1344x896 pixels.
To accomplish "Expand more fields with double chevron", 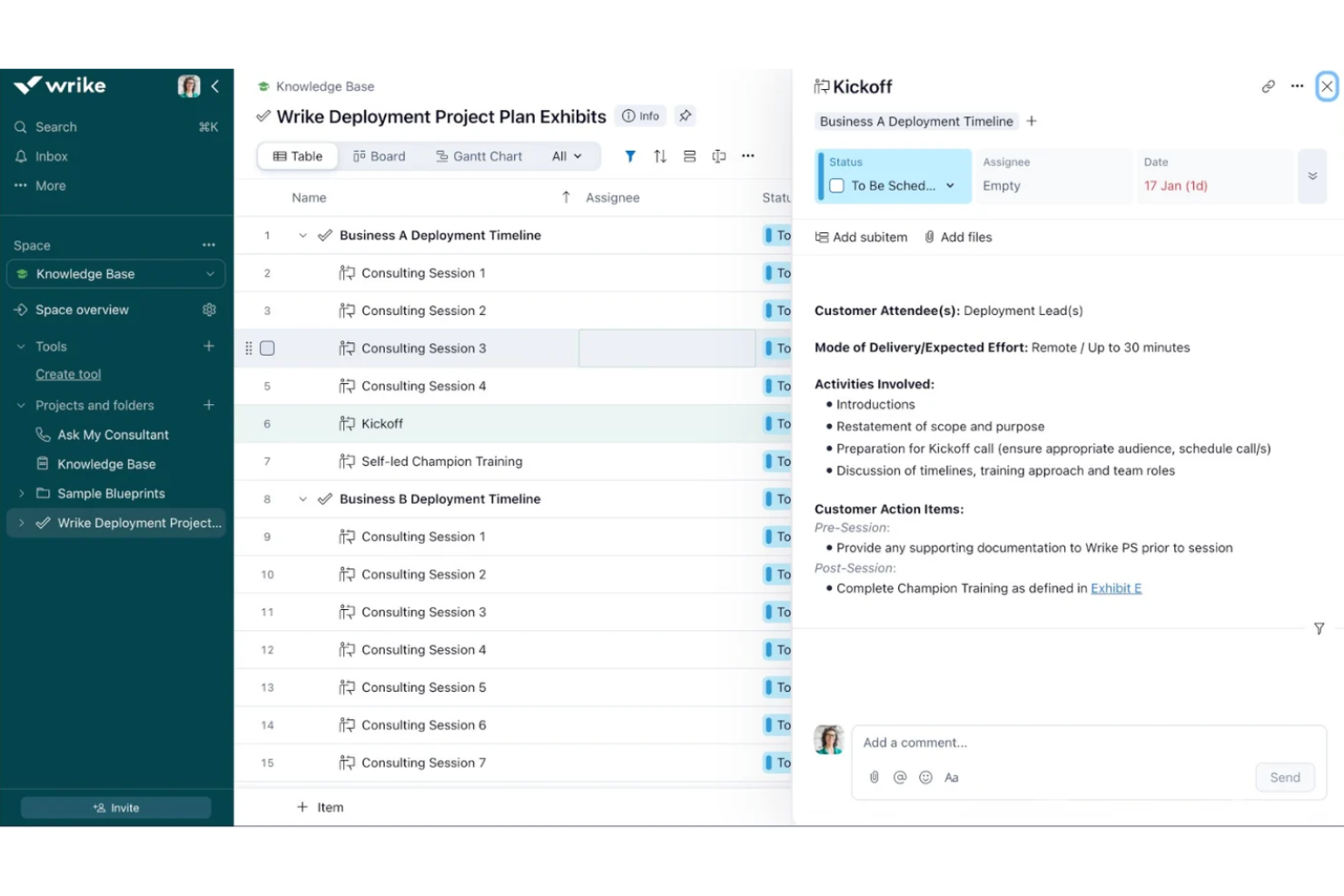I will coord(1312,176).
